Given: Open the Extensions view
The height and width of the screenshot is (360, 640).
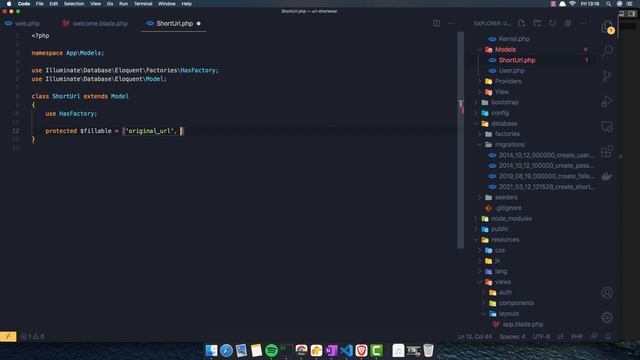Looking at the screenshot, I should 607,151.
